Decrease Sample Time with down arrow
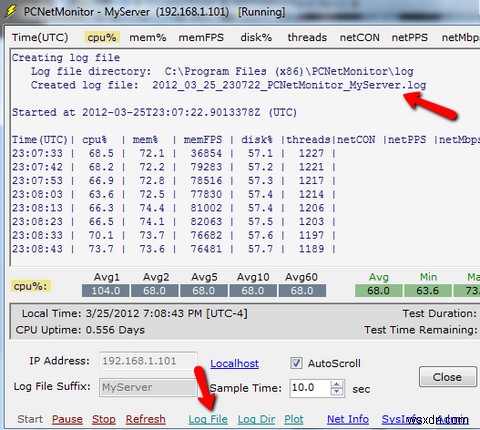Image resolution: width=480 pixels, height=430 pixels. 337,392
